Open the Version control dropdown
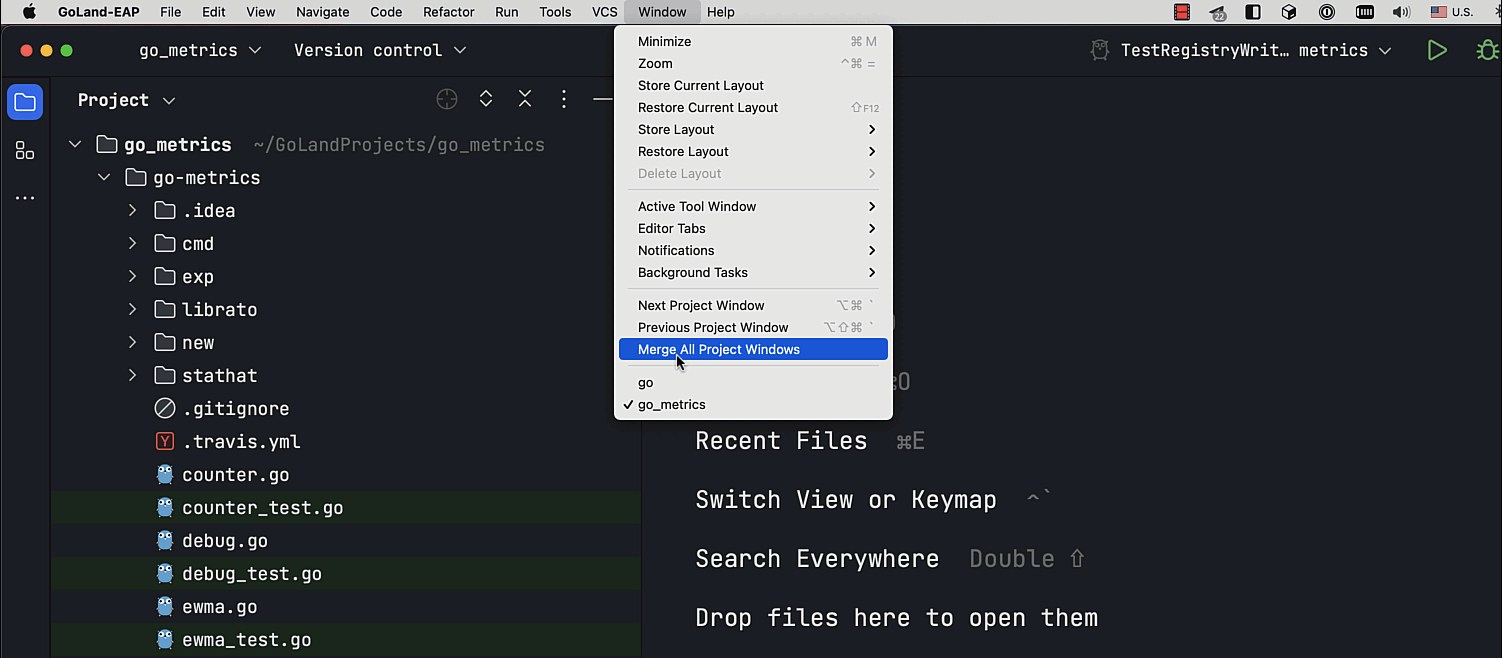Image resolution: width=1502 pixels, height=658 pixels. [x=380, y=50]
